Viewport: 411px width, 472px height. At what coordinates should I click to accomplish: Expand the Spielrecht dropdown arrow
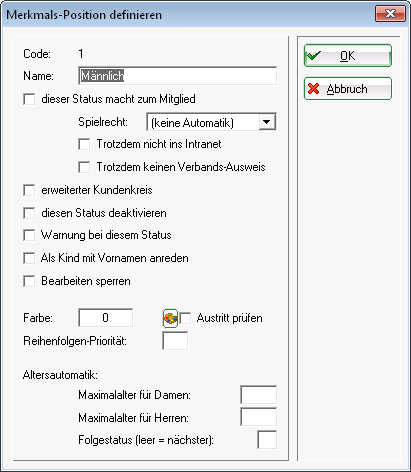pos(267,122)
